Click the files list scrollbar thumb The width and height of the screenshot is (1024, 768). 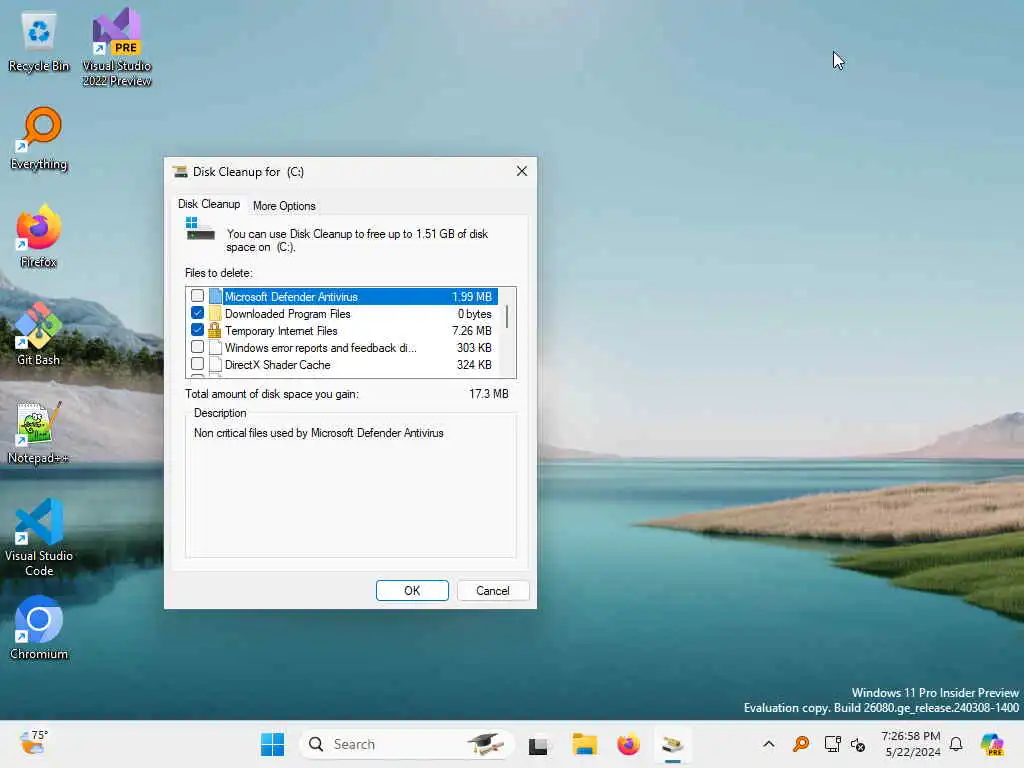(x=507, y=316)
